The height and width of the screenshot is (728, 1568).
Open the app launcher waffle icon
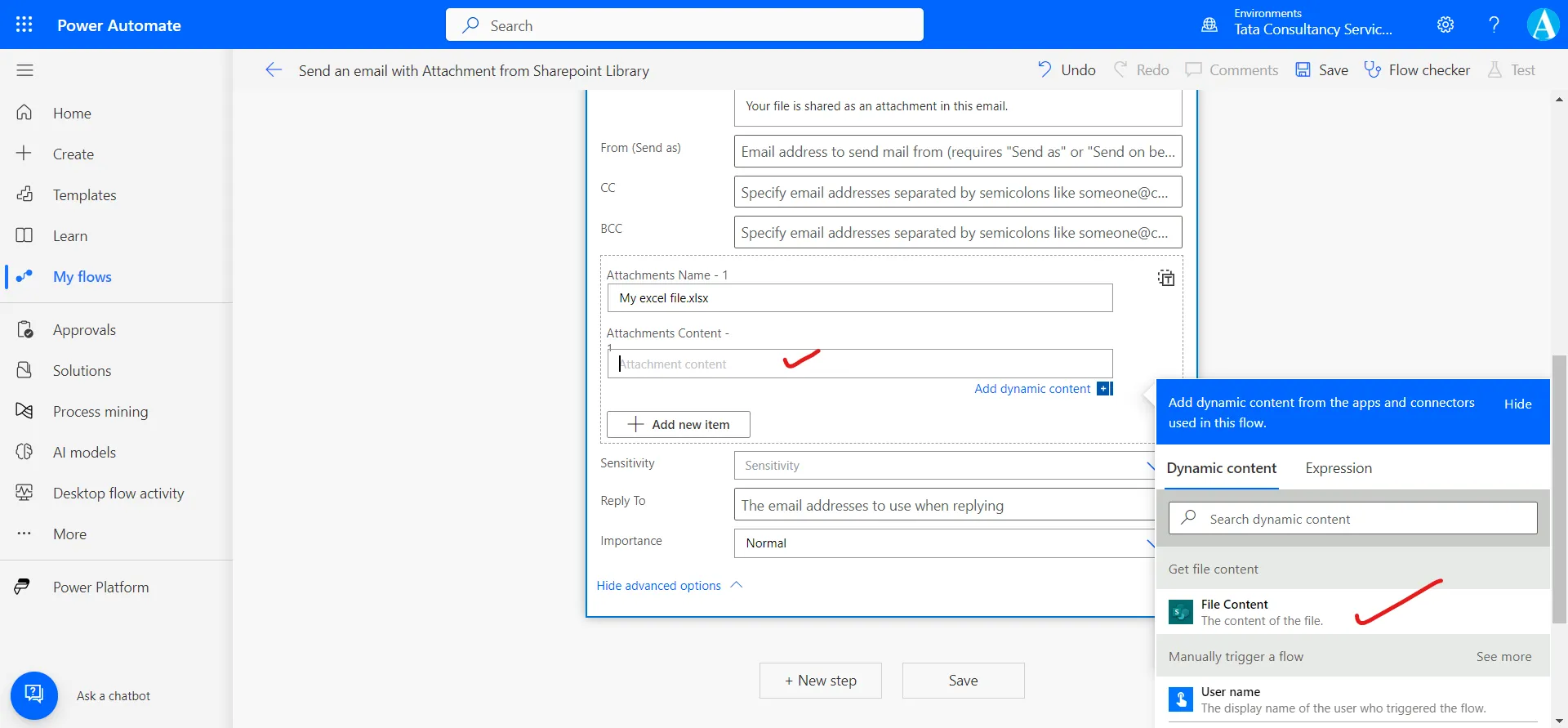pos(24,25)
